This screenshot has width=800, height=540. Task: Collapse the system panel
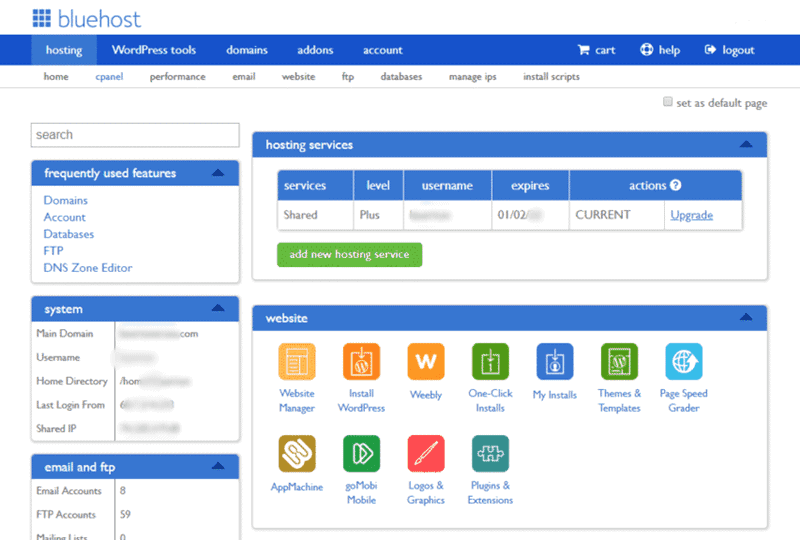(218, 308)
